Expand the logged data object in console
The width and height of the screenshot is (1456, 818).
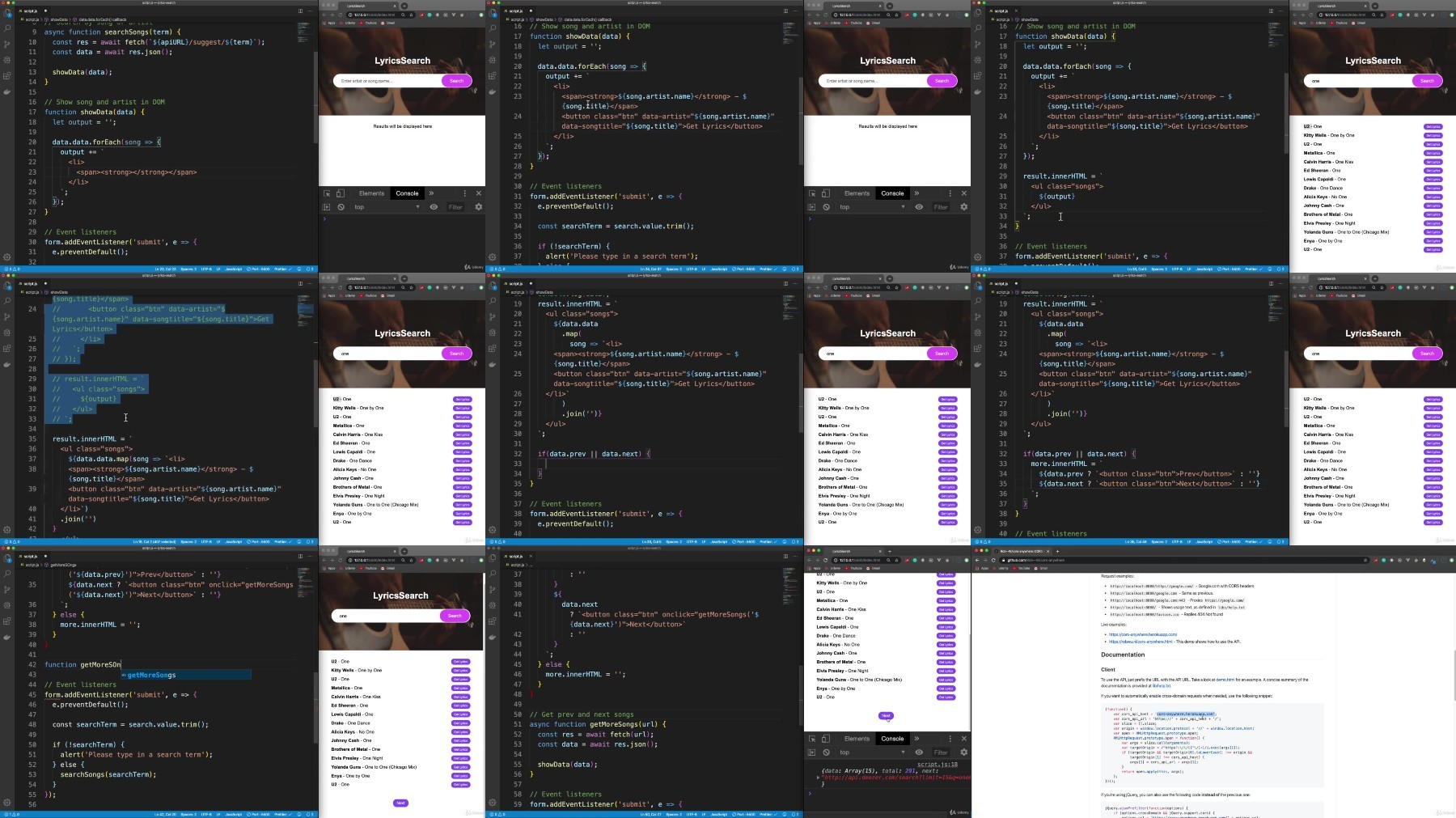pos(818,777)
